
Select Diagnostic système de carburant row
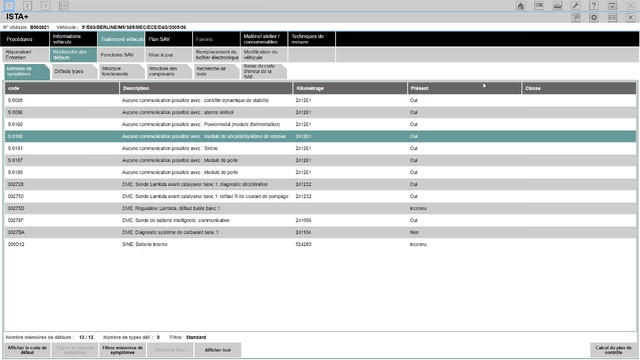coord(320,232)
